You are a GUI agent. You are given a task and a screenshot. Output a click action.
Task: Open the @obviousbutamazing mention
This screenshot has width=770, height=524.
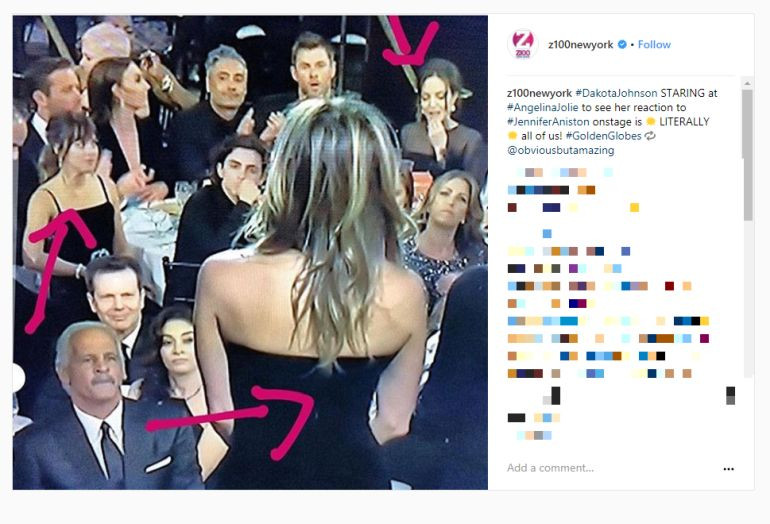coord(561,150)
